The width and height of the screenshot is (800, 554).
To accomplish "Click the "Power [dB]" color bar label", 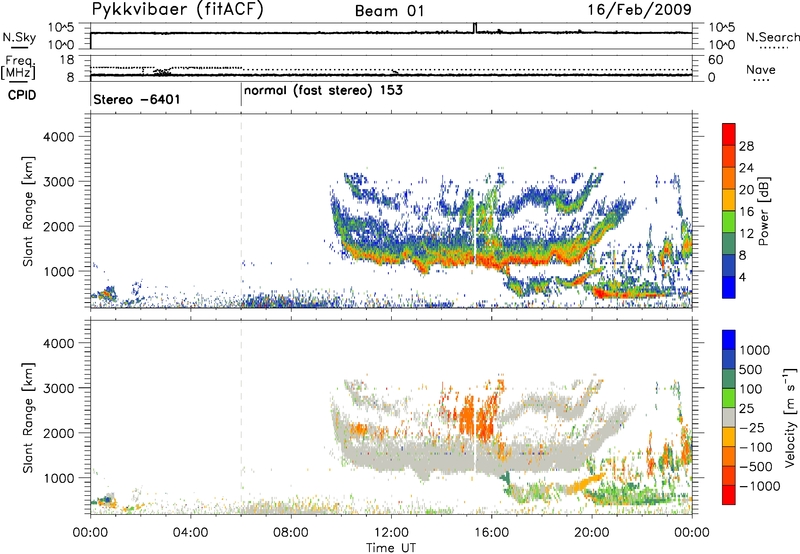I will [x=763, y=212].
